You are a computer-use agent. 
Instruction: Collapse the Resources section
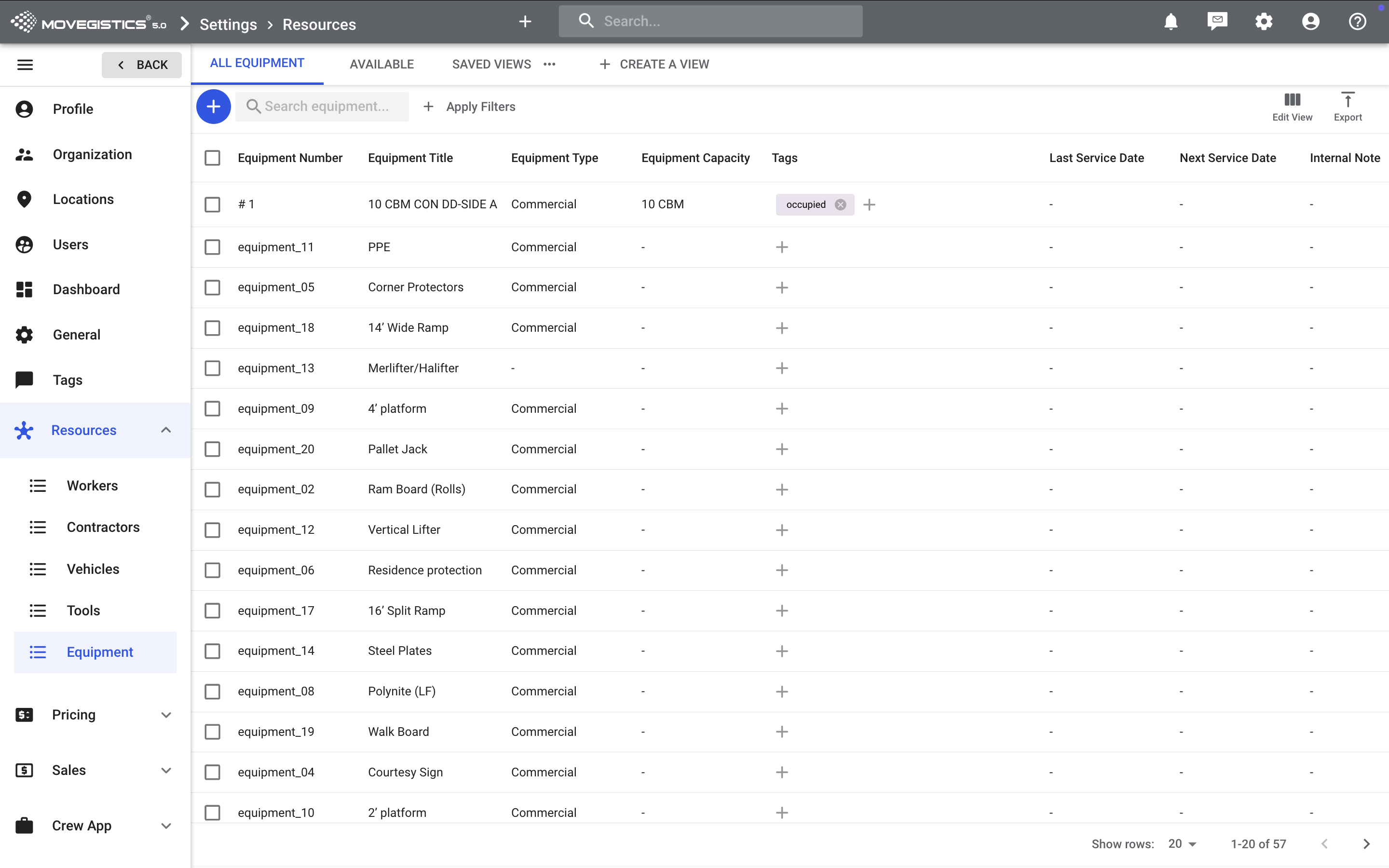(165, 431)
